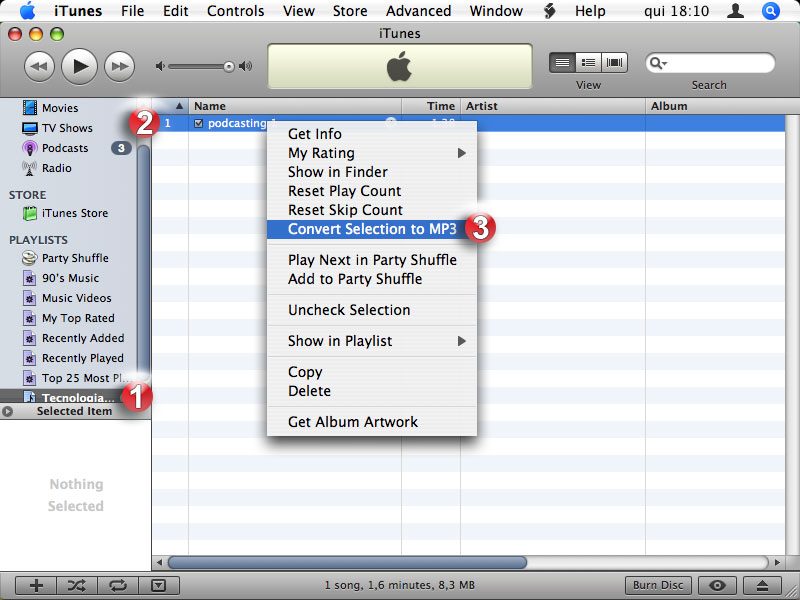800x600 pixels.
Task: Switch to Cover Flow view mode
Action: pyautogui.click(x=614, y=63)
